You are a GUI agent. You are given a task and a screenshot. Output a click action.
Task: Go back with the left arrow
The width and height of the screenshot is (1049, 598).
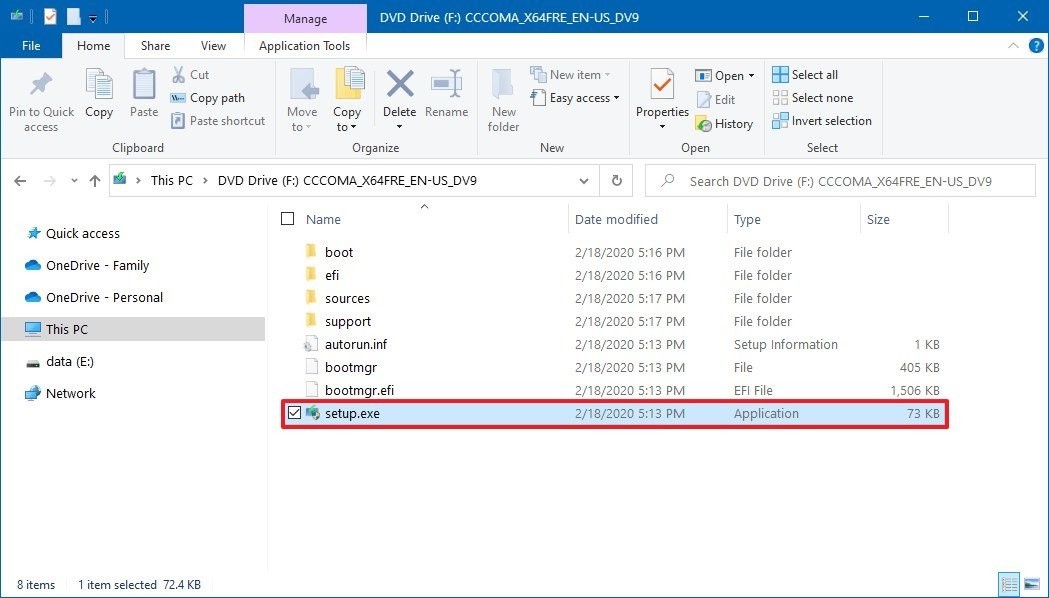pos(20,181)
